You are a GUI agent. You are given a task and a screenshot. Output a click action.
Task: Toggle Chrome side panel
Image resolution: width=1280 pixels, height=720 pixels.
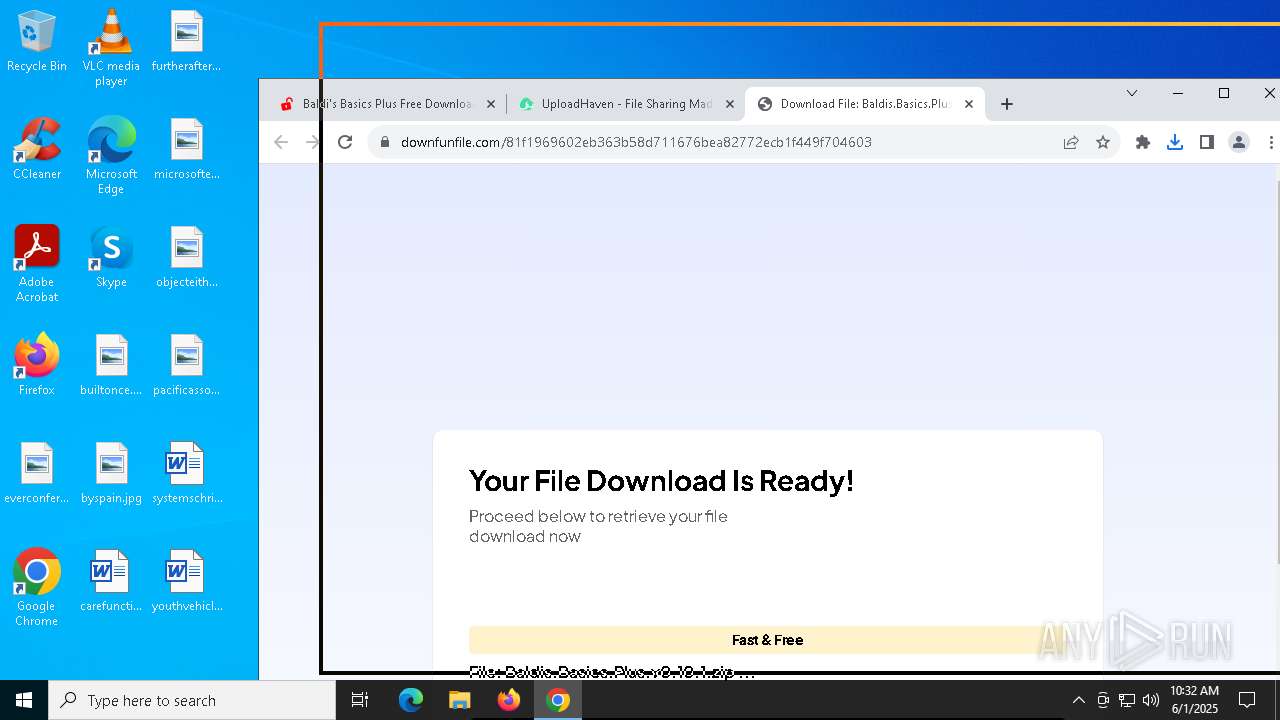pos(1207,142)
